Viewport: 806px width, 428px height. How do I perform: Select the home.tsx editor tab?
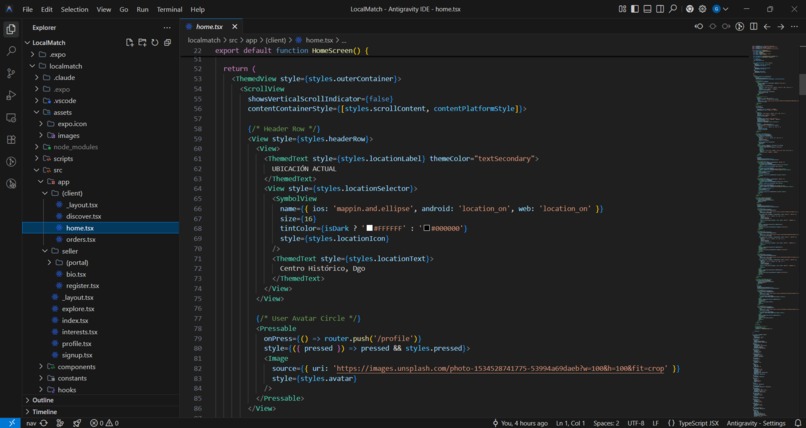click(211, 27)
